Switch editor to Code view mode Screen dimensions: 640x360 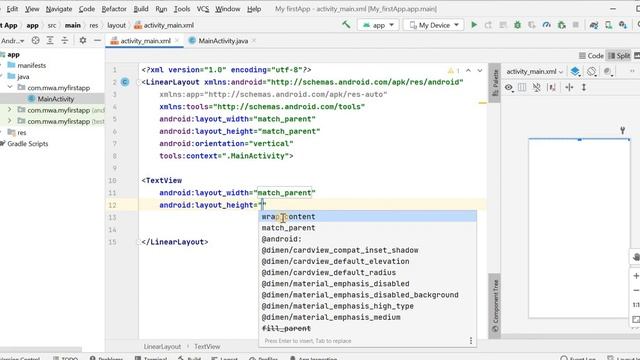[x=591, y=56]
